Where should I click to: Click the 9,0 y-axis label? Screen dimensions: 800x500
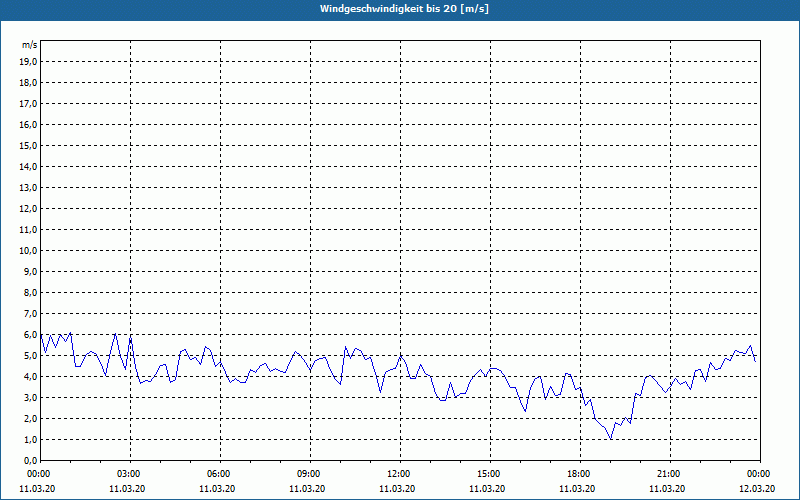(30, 271)
